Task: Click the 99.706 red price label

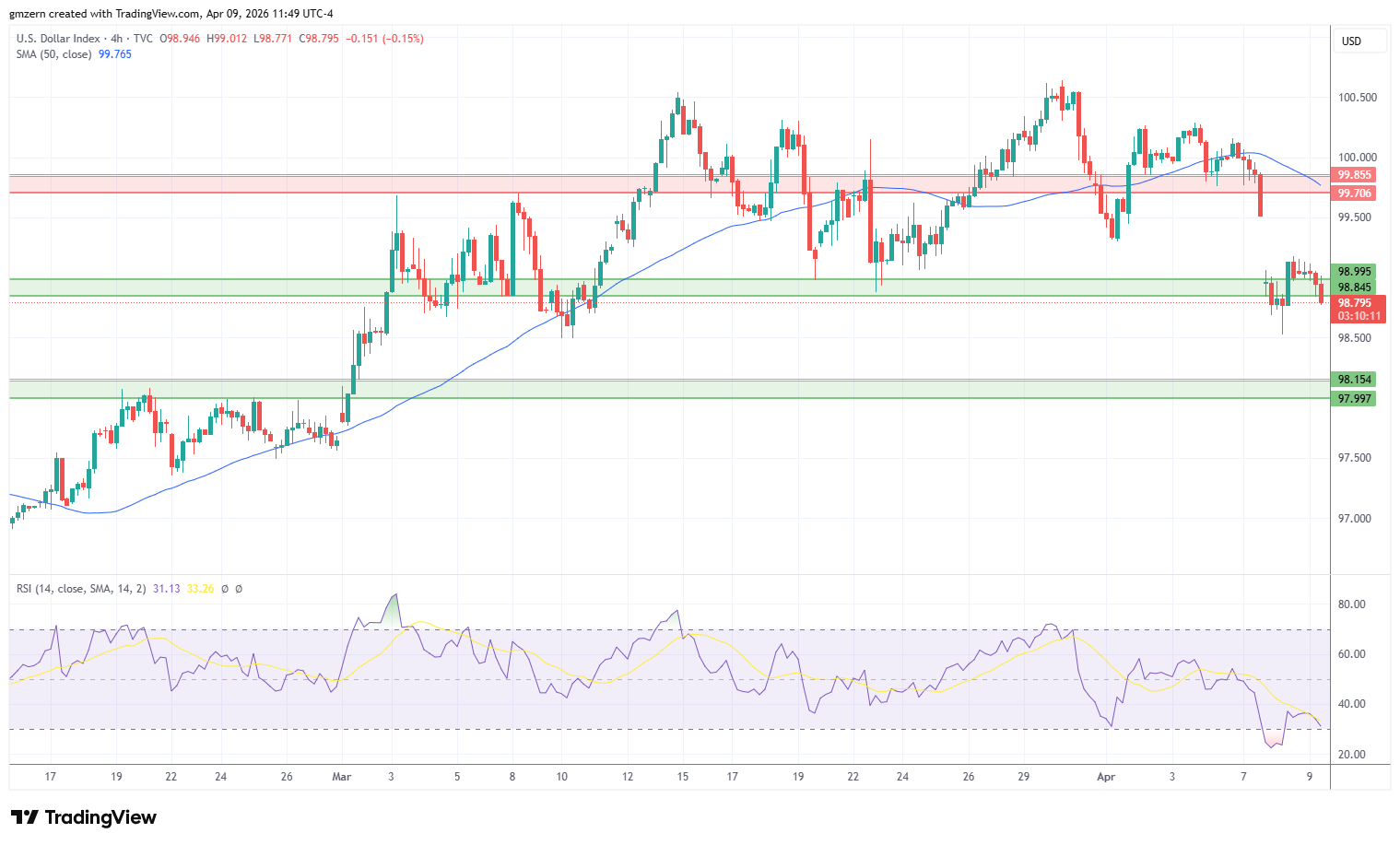Action: coord(1354,194)
